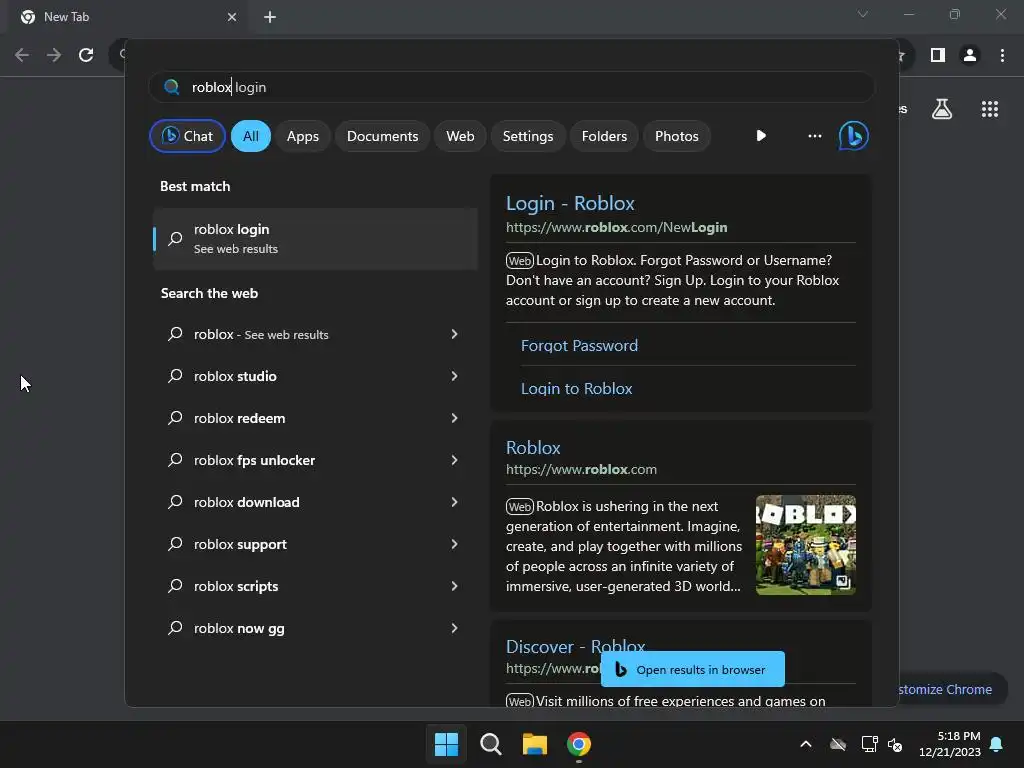The height and width of the screenshot is (768, 1024).
Task: Select the Web filter
Action: [460, 136]
